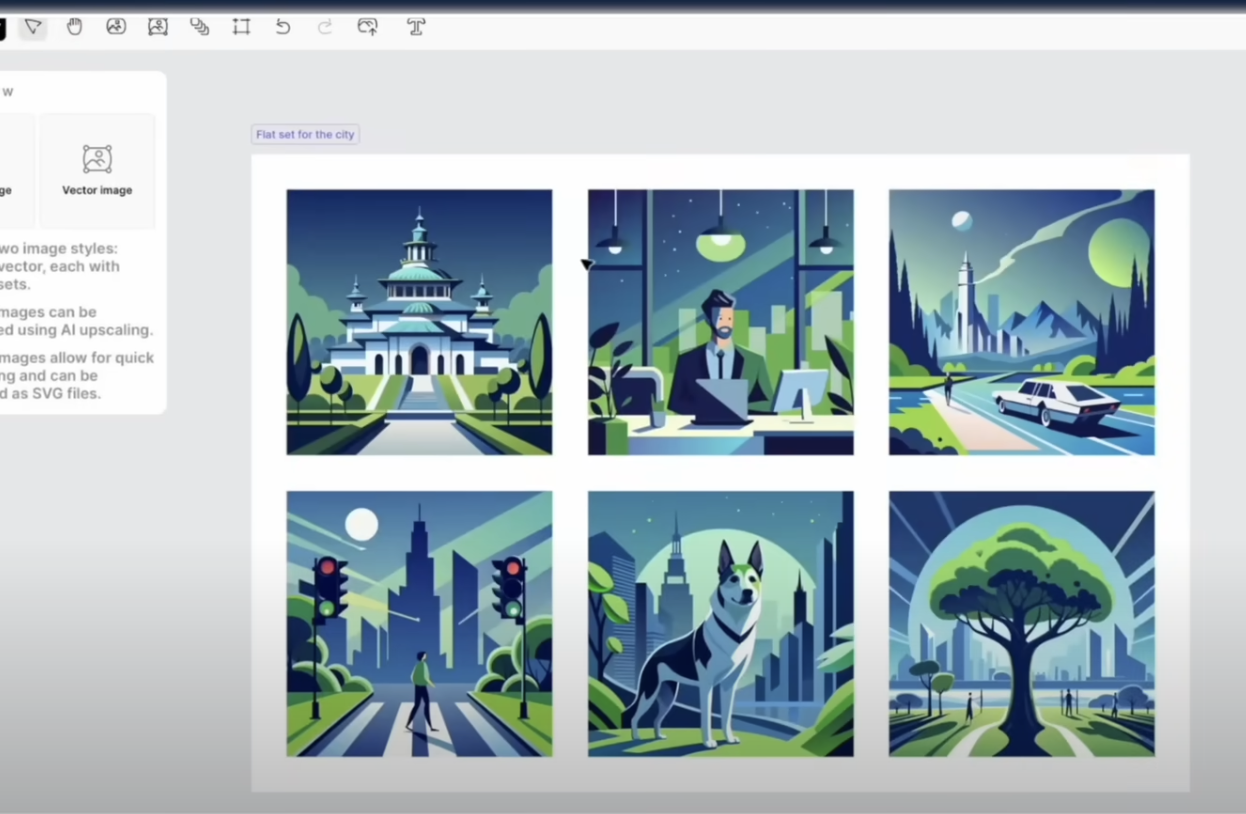Select the large tree park illustration

click(x=1021, y=623)
